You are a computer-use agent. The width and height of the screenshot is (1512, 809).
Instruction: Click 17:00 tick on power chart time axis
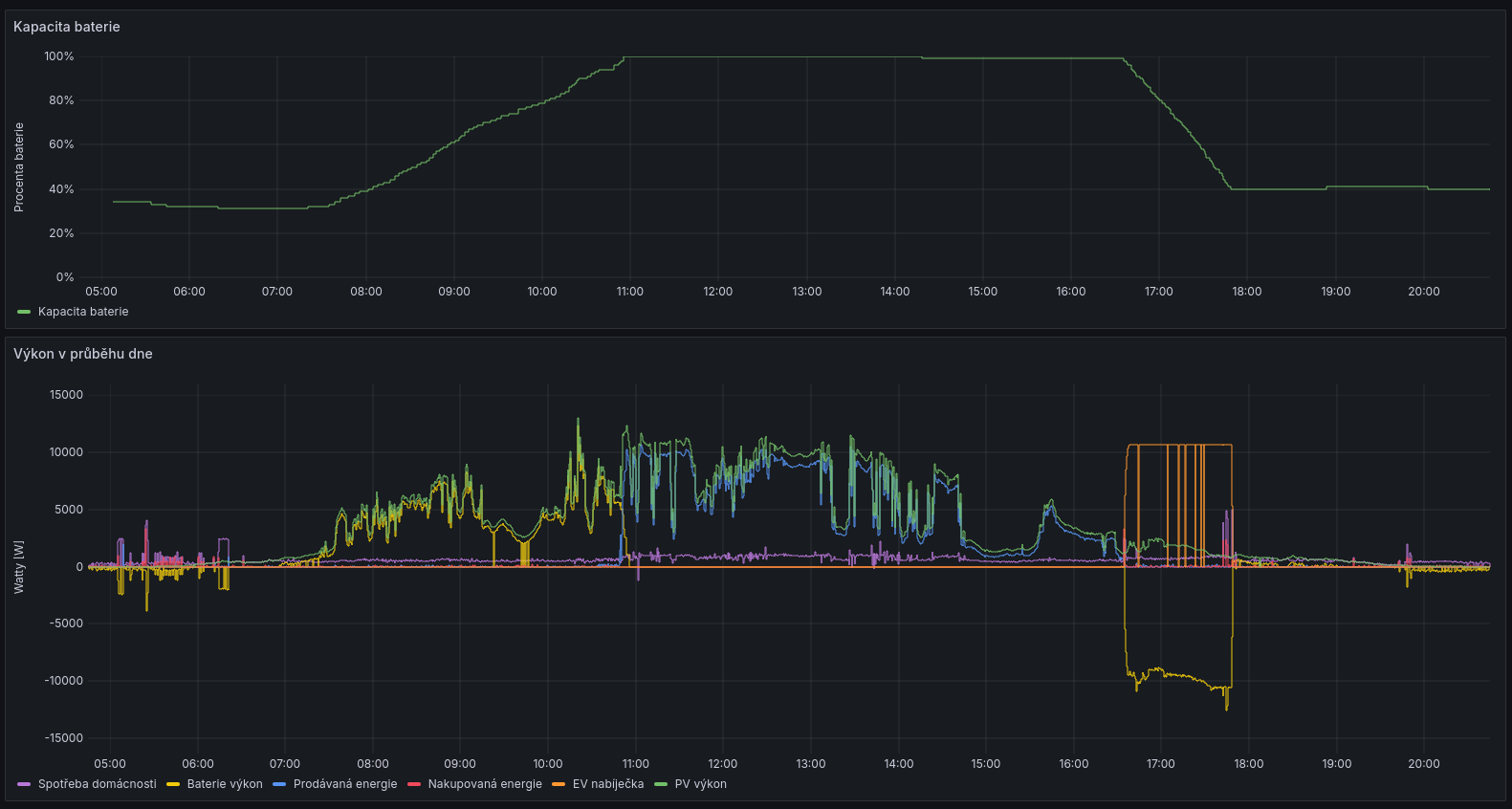[1161, 764]
